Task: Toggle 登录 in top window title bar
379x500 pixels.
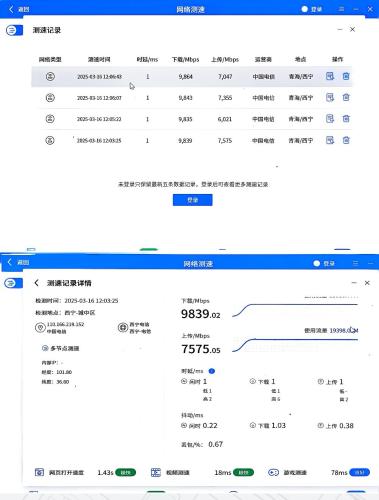Action: [312, 9]
